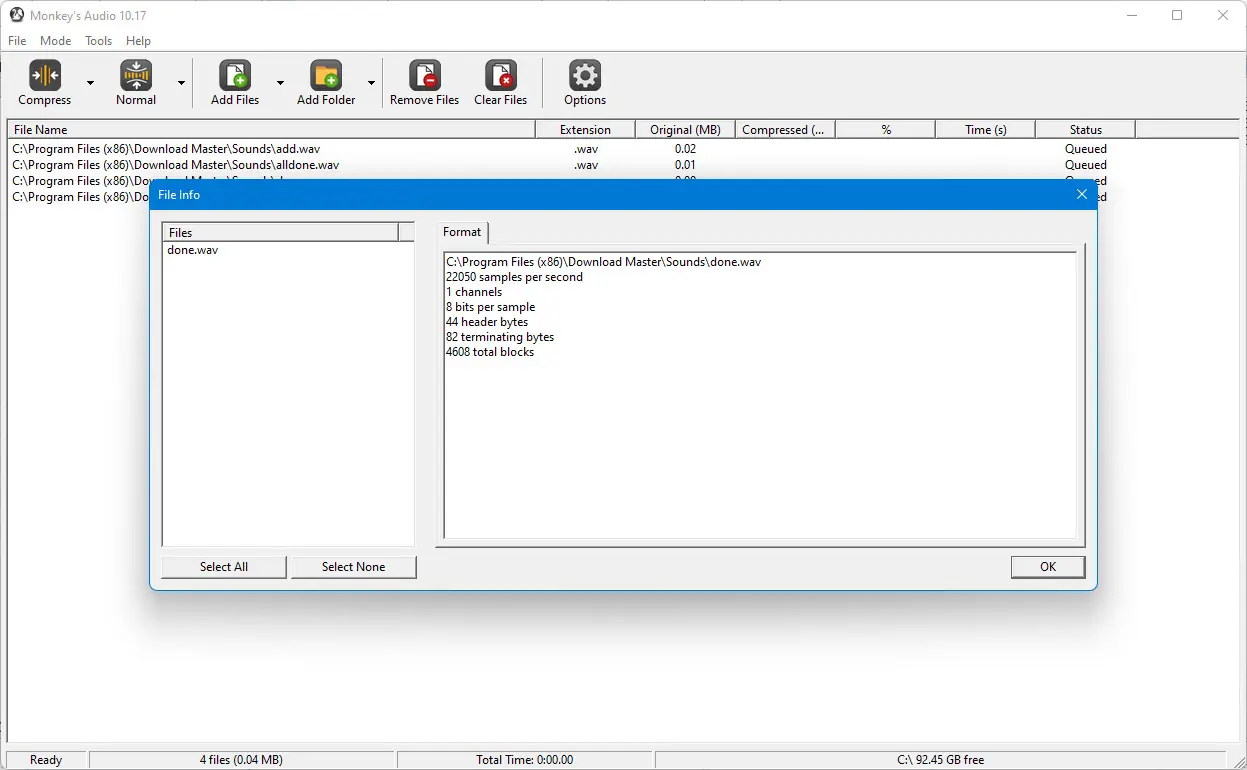Open the File menu
This screenshot has width=1247, height=770.
pyautogui.click(x=17, y=41)
